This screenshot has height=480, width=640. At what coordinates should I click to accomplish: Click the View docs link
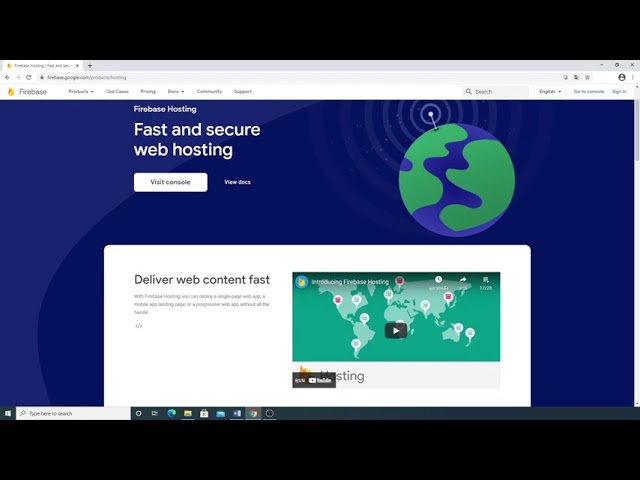(x=238, y=182)
